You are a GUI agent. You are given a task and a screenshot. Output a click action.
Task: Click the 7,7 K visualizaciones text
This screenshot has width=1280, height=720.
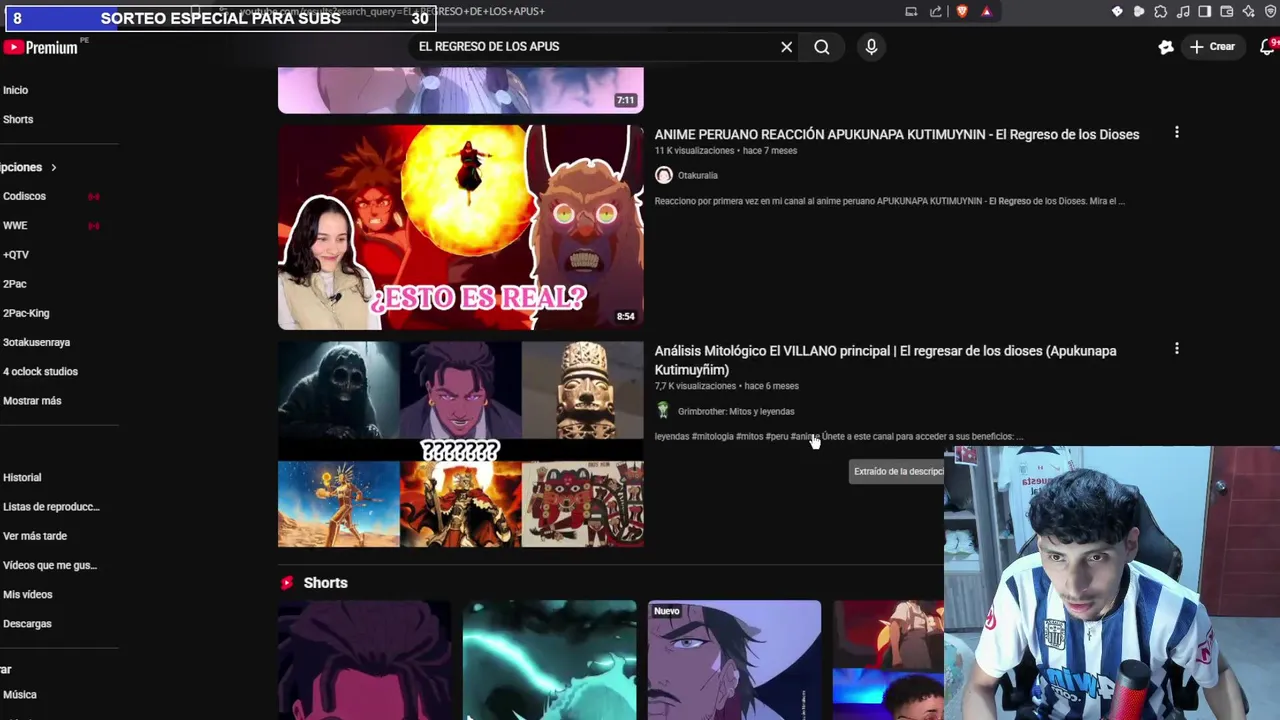[x=695, y=386]
